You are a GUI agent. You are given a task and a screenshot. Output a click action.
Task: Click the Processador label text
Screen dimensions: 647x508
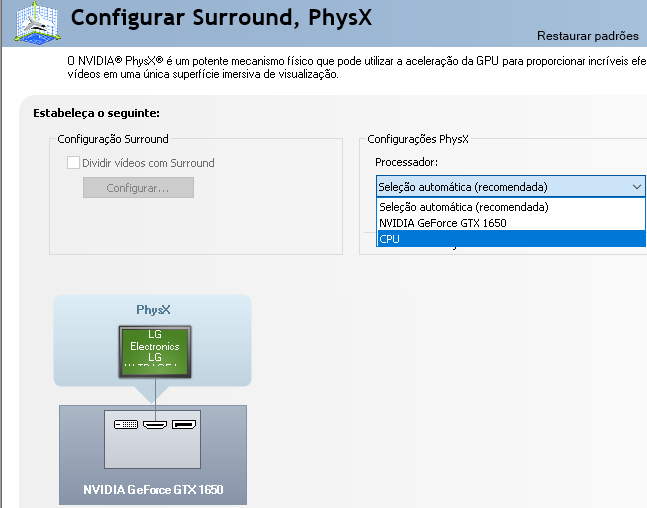click(x=406, y=162)
